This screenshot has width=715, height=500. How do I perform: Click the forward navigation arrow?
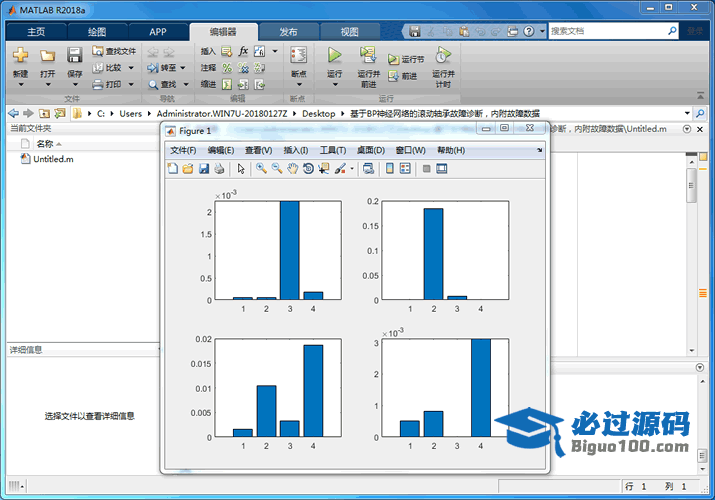(28, 113)
